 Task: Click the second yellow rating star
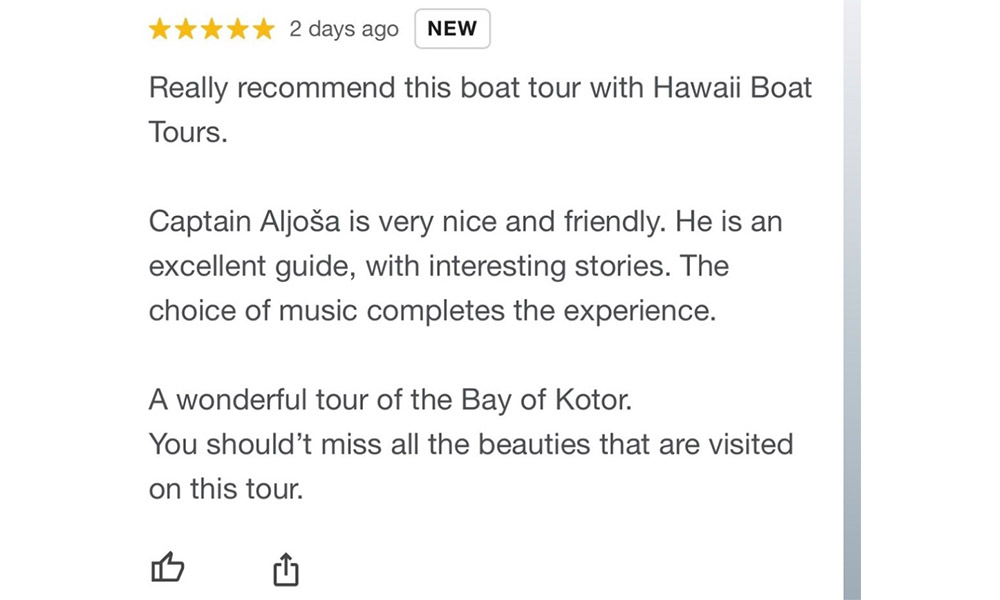click(186, 29)
